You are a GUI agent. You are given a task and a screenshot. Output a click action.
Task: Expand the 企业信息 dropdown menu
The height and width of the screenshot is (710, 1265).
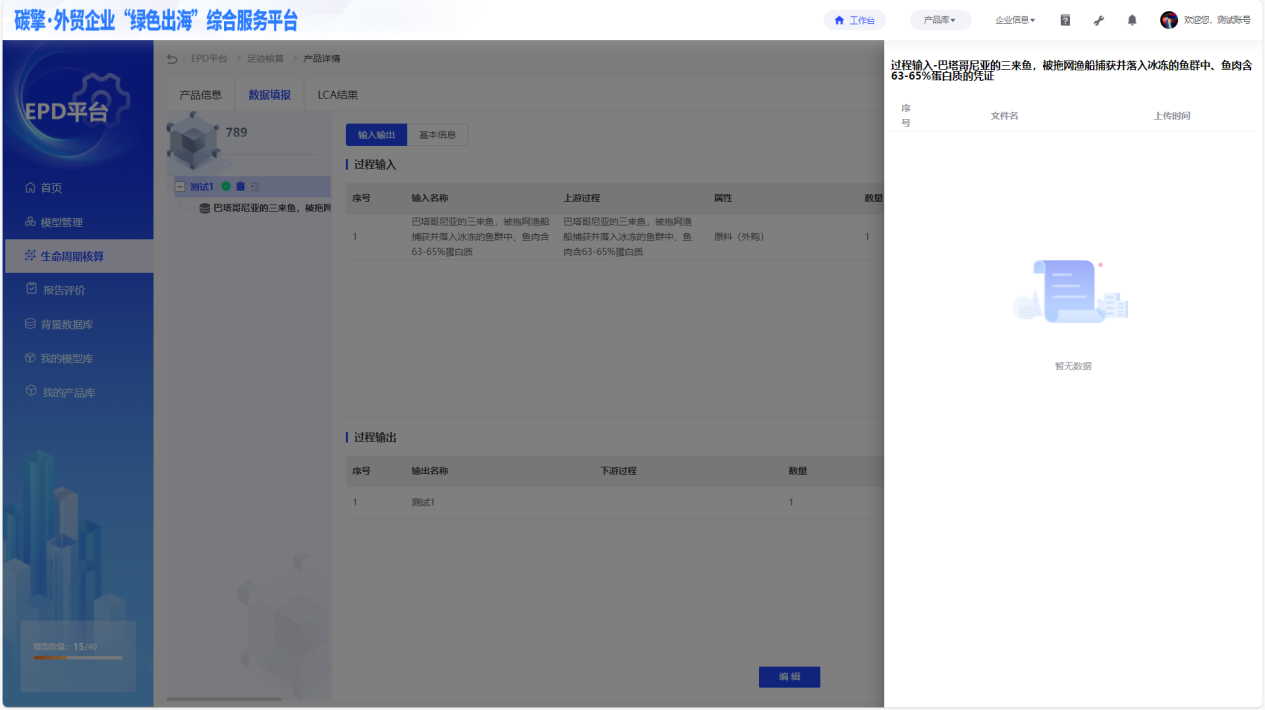coord(1014,20)
